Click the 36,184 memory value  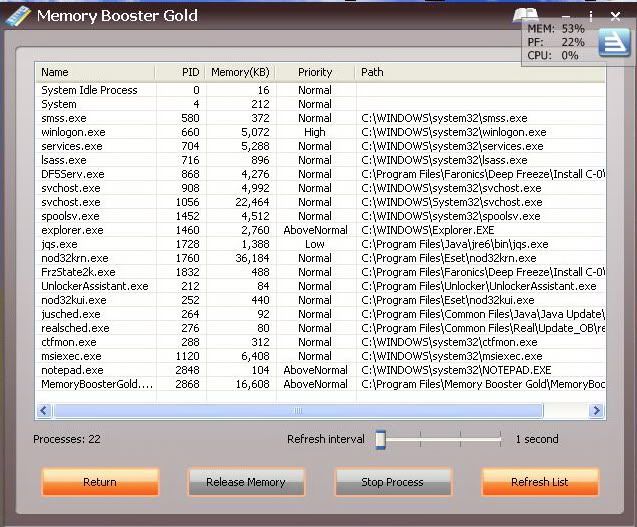click(252, 258)
